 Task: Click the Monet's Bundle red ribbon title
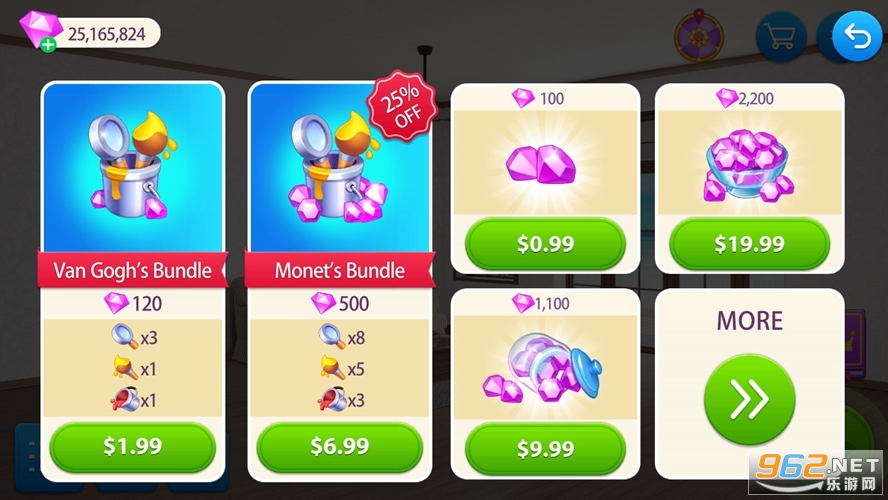coord(339,270)
